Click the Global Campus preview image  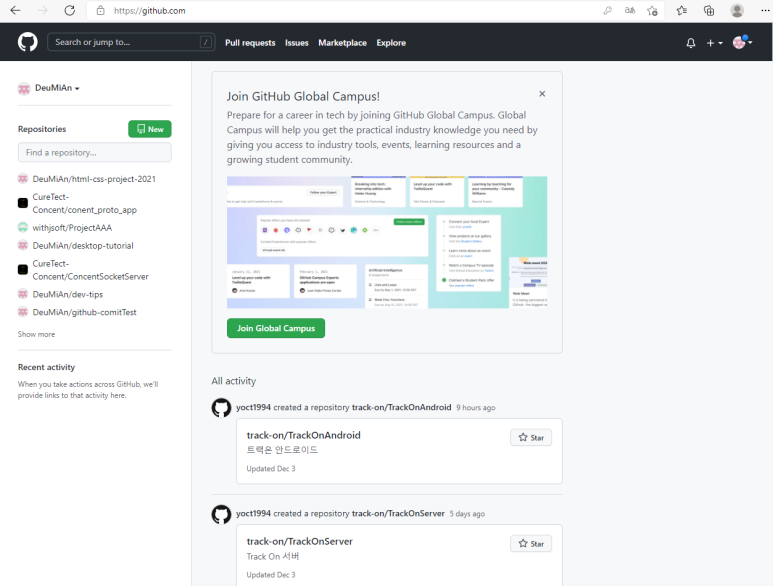click(387, 242)
